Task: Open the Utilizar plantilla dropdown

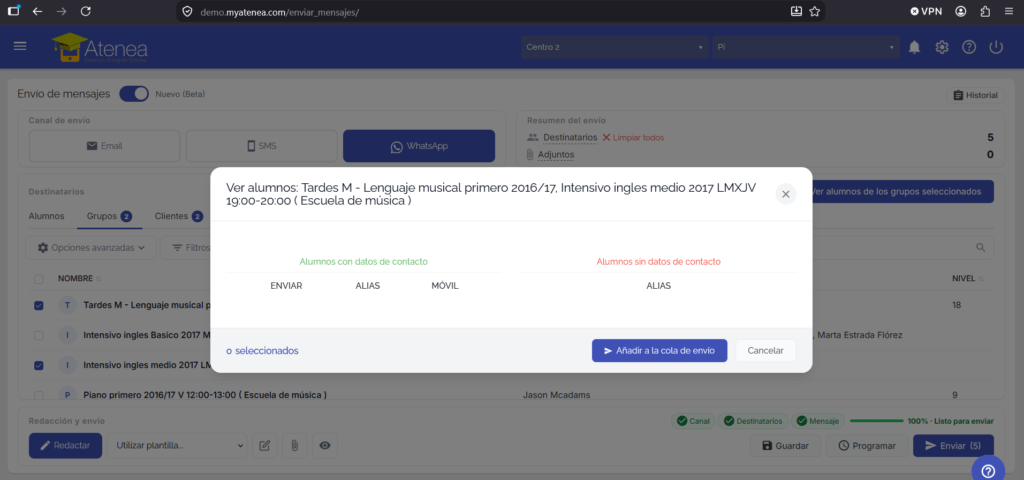Action: (177, 445)
